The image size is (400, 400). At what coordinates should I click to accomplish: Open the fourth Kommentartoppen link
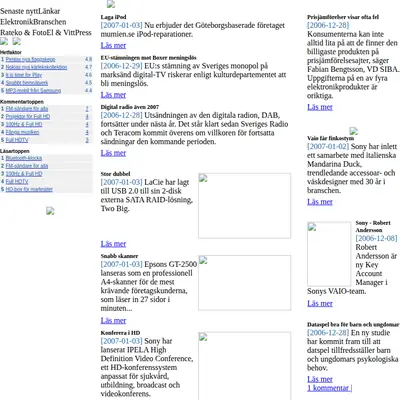tap(22, 132)
